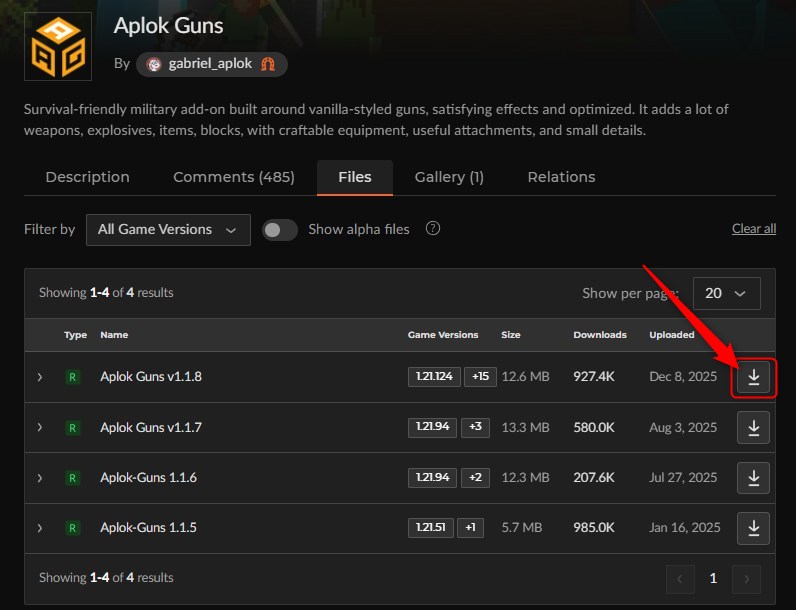
Task: Click the release type R badge for v1.1.7
Action: click(x=73, y=428)
